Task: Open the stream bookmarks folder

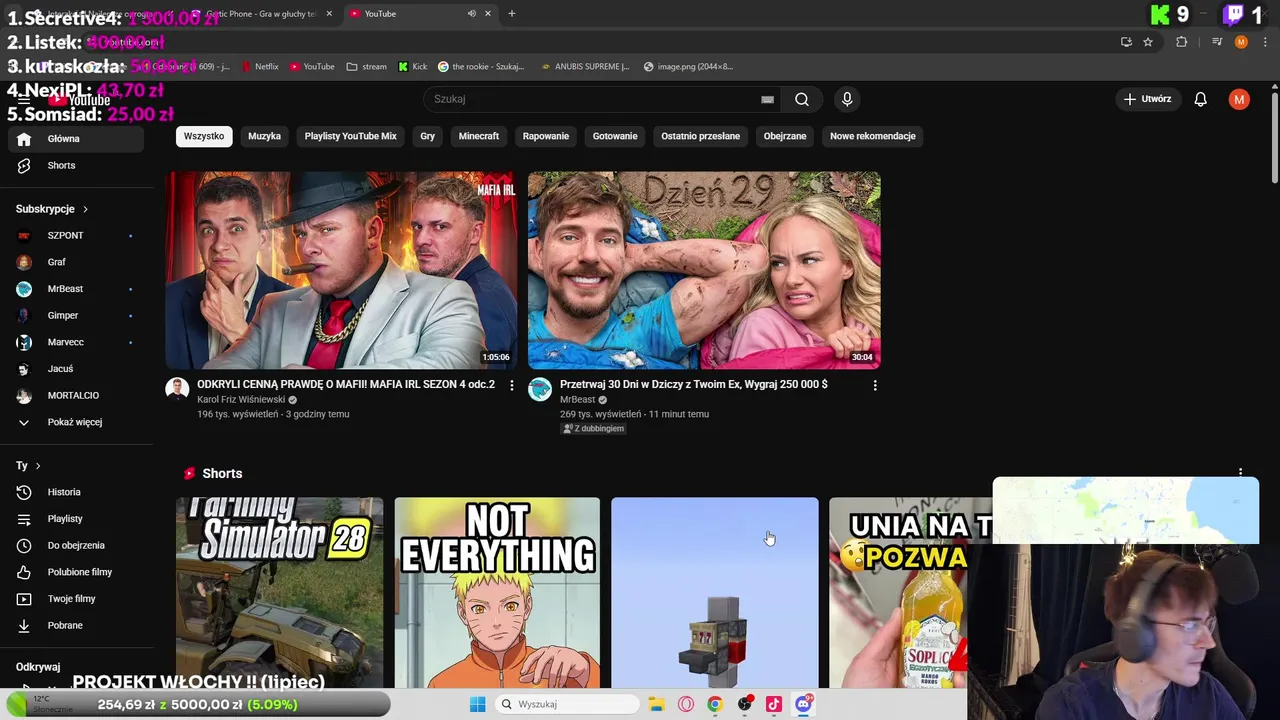Action: 366,67
